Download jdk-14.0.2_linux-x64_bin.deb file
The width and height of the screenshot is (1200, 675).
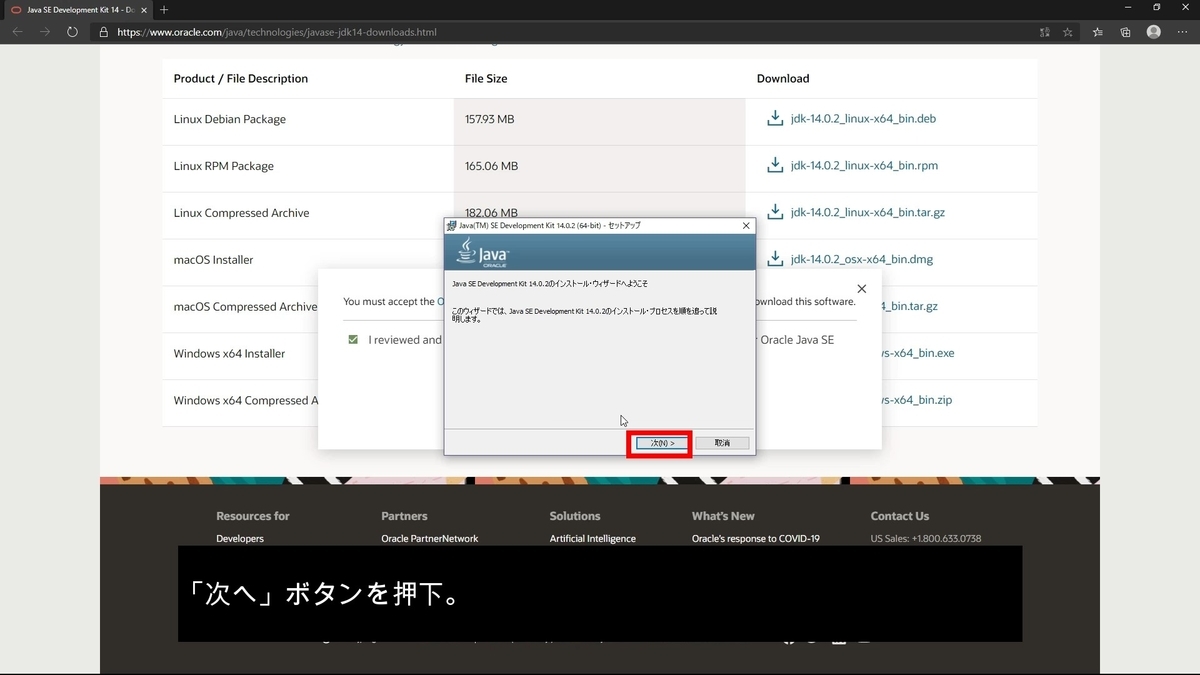click(x=863, y=119)
